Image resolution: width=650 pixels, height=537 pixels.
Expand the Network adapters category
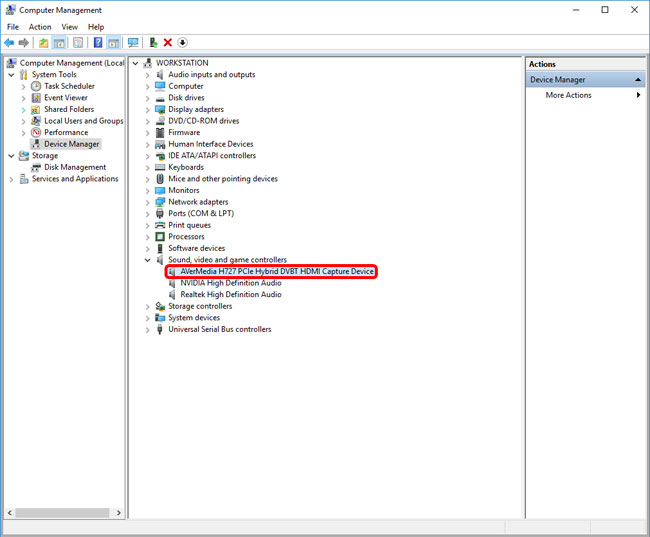147,202
